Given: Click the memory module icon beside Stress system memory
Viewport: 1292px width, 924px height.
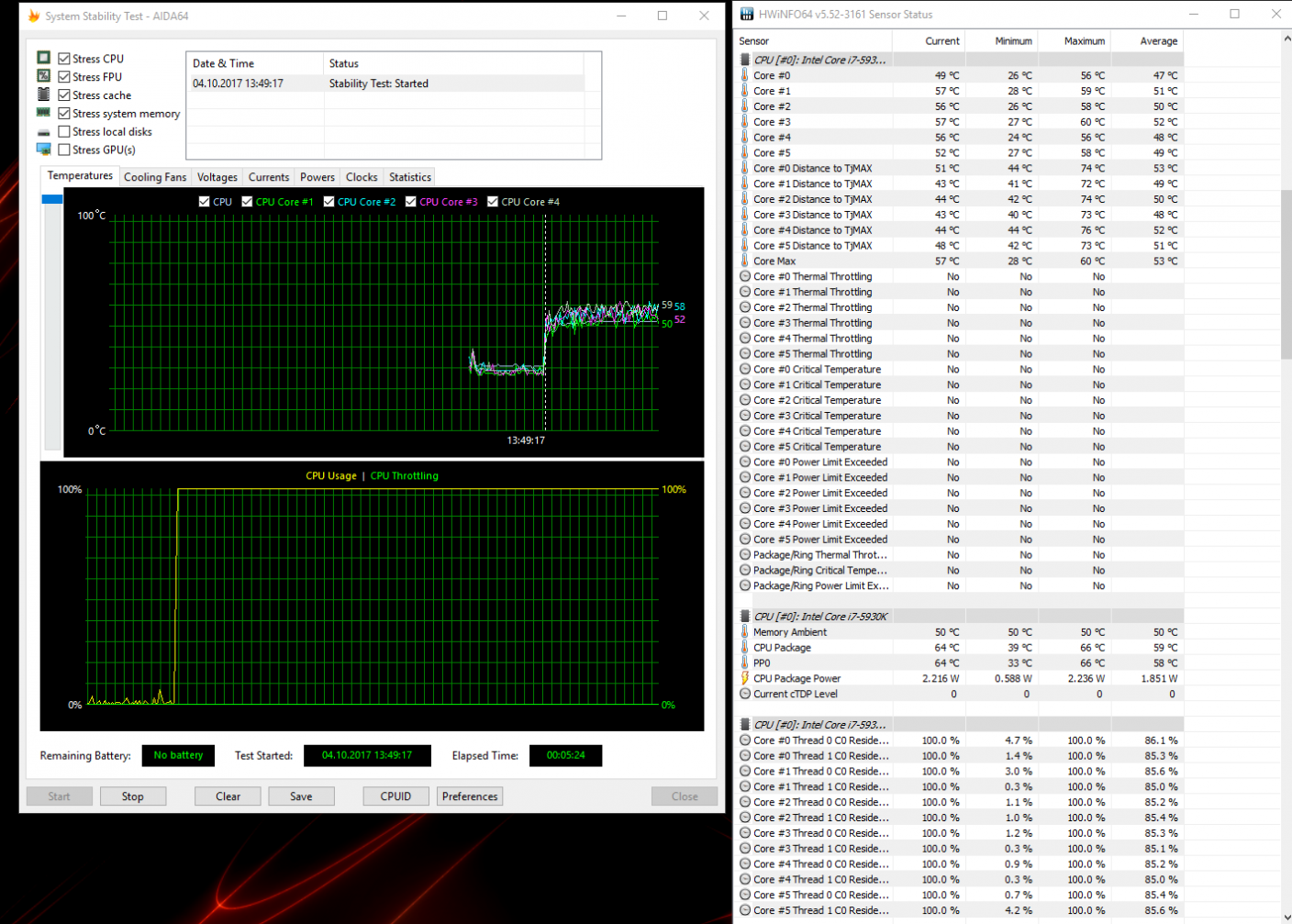Looking at the screenshot, I should (43, 113).
